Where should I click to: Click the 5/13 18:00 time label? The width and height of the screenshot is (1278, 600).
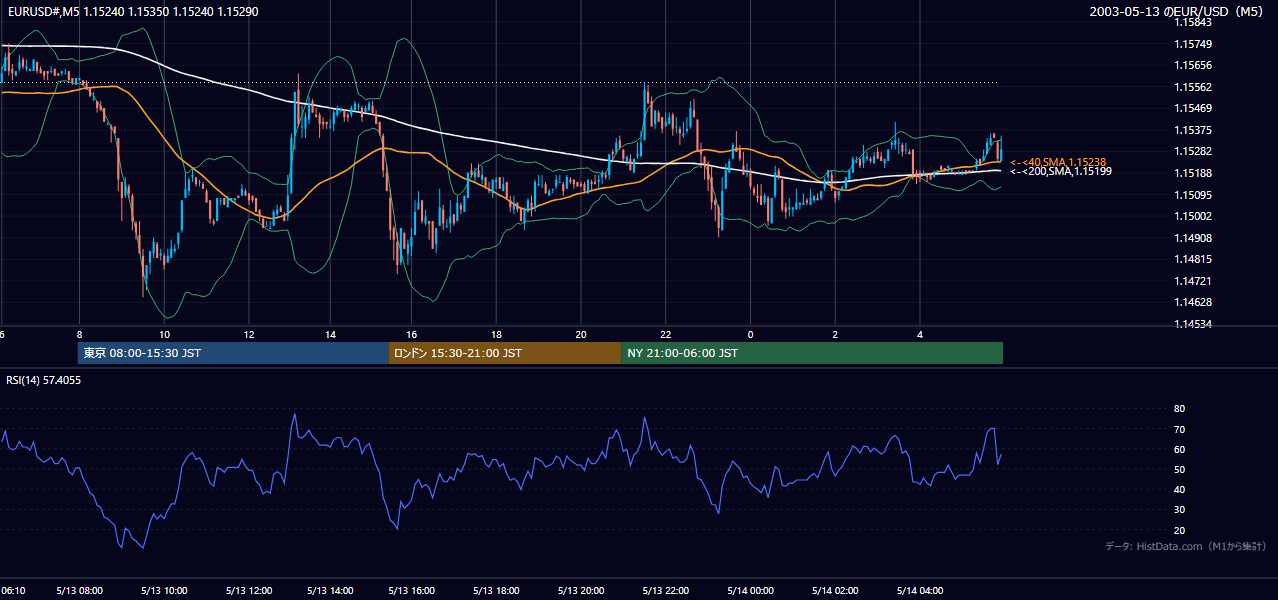coord(497,591)
